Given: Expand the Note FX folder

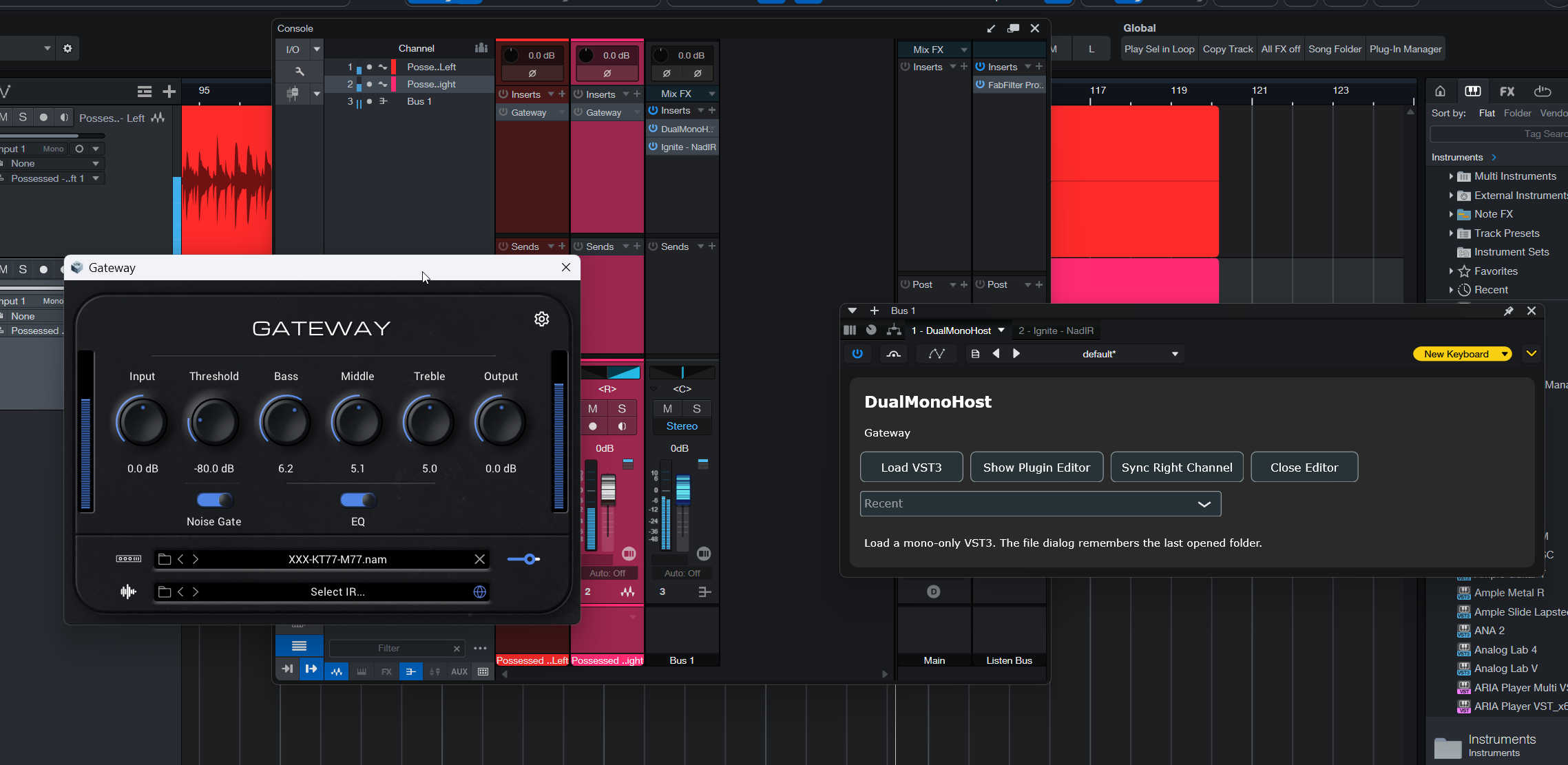Looking at the screenshot, I should pos(1451,214).
